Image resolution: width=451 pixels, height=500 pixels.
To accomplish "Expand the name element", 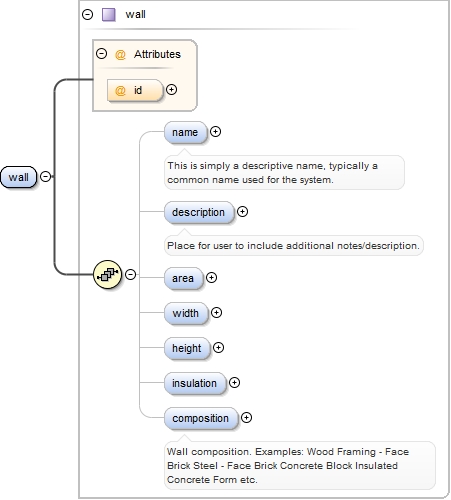I will tap(215, 132).
